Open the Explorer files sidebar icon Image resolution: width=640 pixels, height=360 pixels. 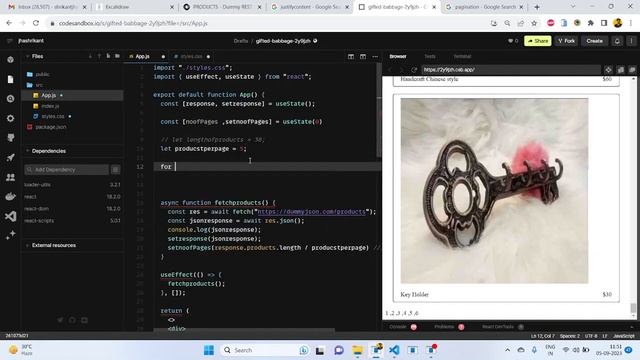coord(11,79)
